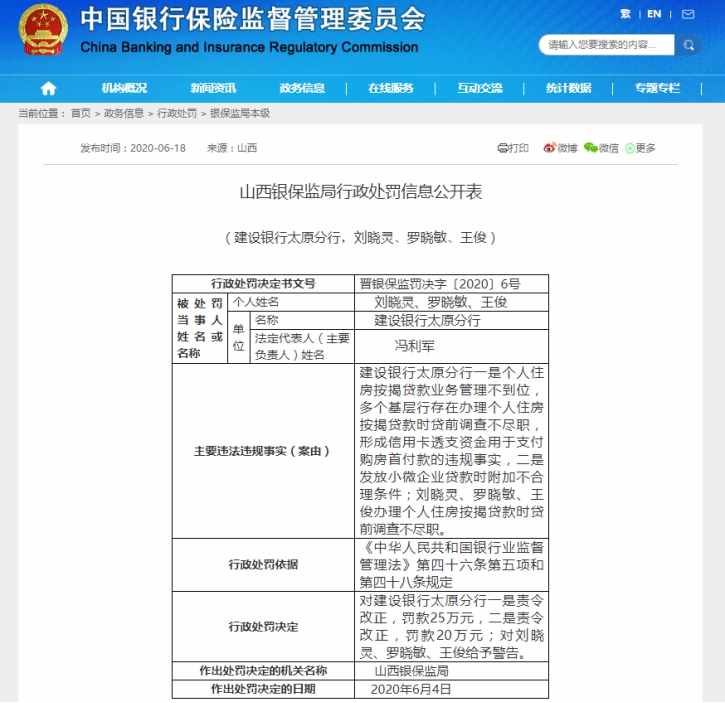The height and width of the screenshot is (703, 725).
Task: Click 首页 in the breadcrumb
Action: coord(80,114)
